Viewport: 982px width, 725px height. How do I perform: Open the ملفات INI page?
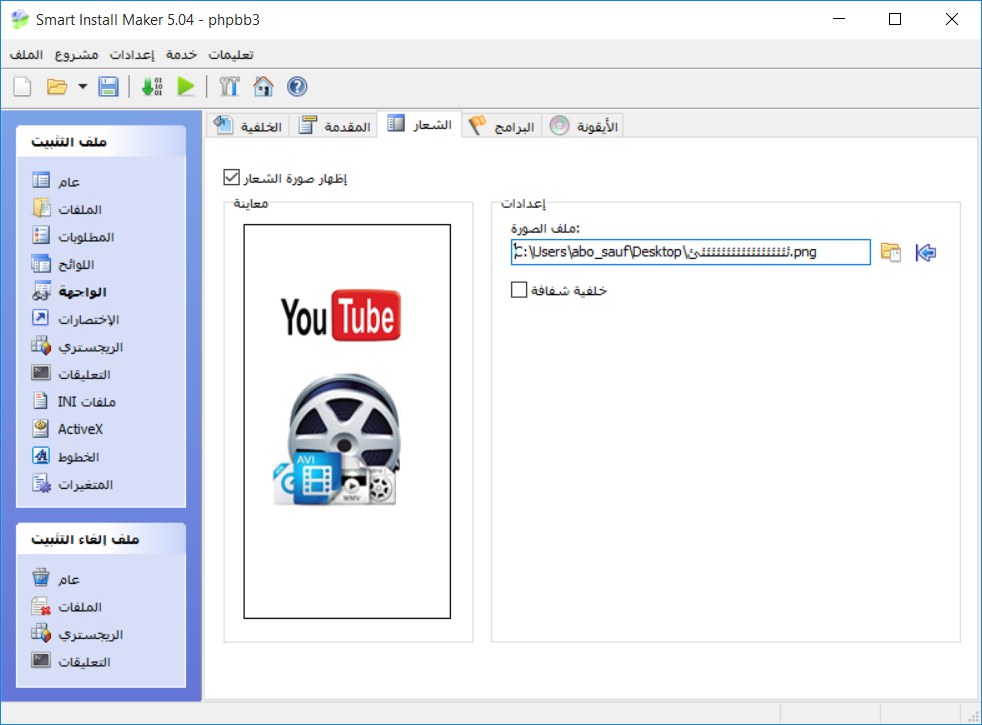[74, 402]
